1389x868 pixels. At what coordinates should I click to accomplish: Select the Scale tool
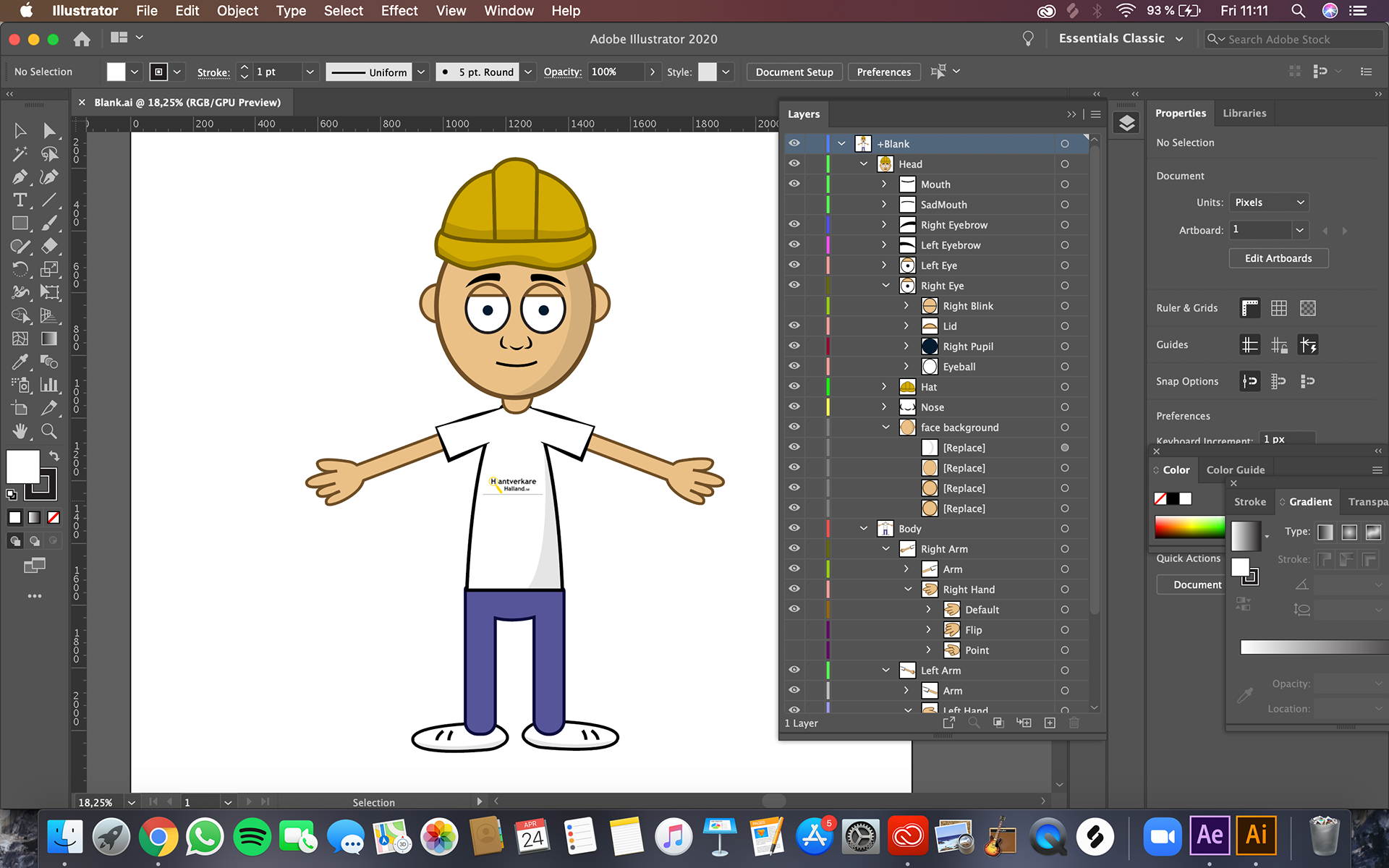49,270
